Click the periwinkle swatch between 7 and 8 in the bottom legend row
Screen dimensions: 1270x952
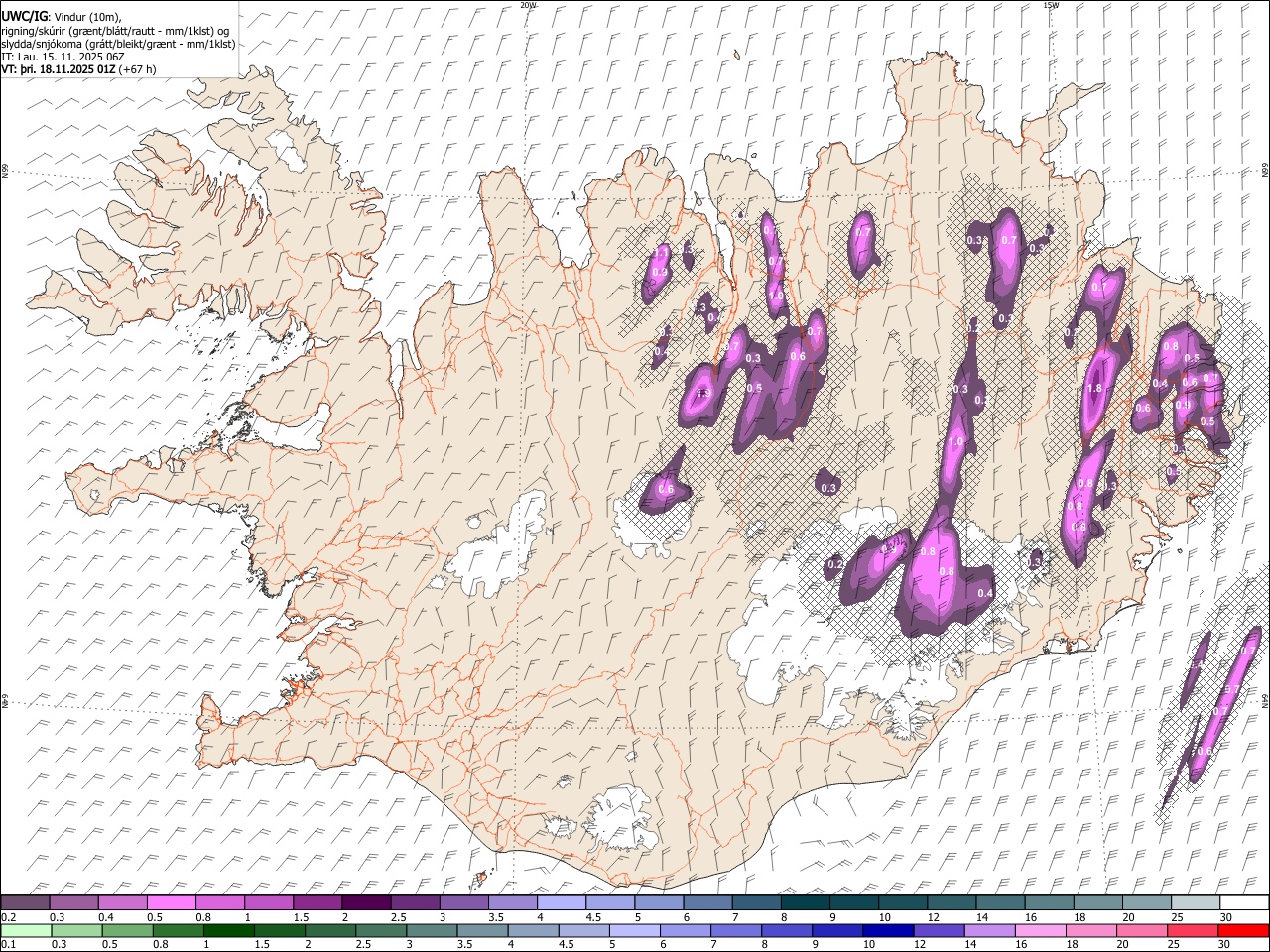pos(735,930)
